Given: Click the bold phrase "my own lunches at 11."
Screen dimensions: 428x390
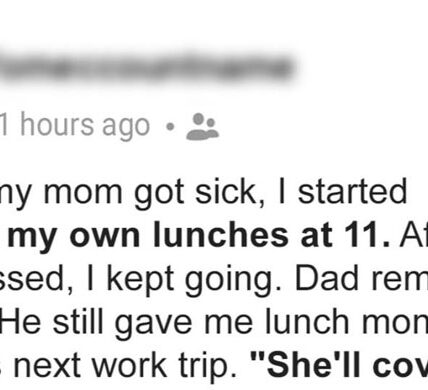Looking at the screenshot, I should pyautogui.click(x=199, y=236).
